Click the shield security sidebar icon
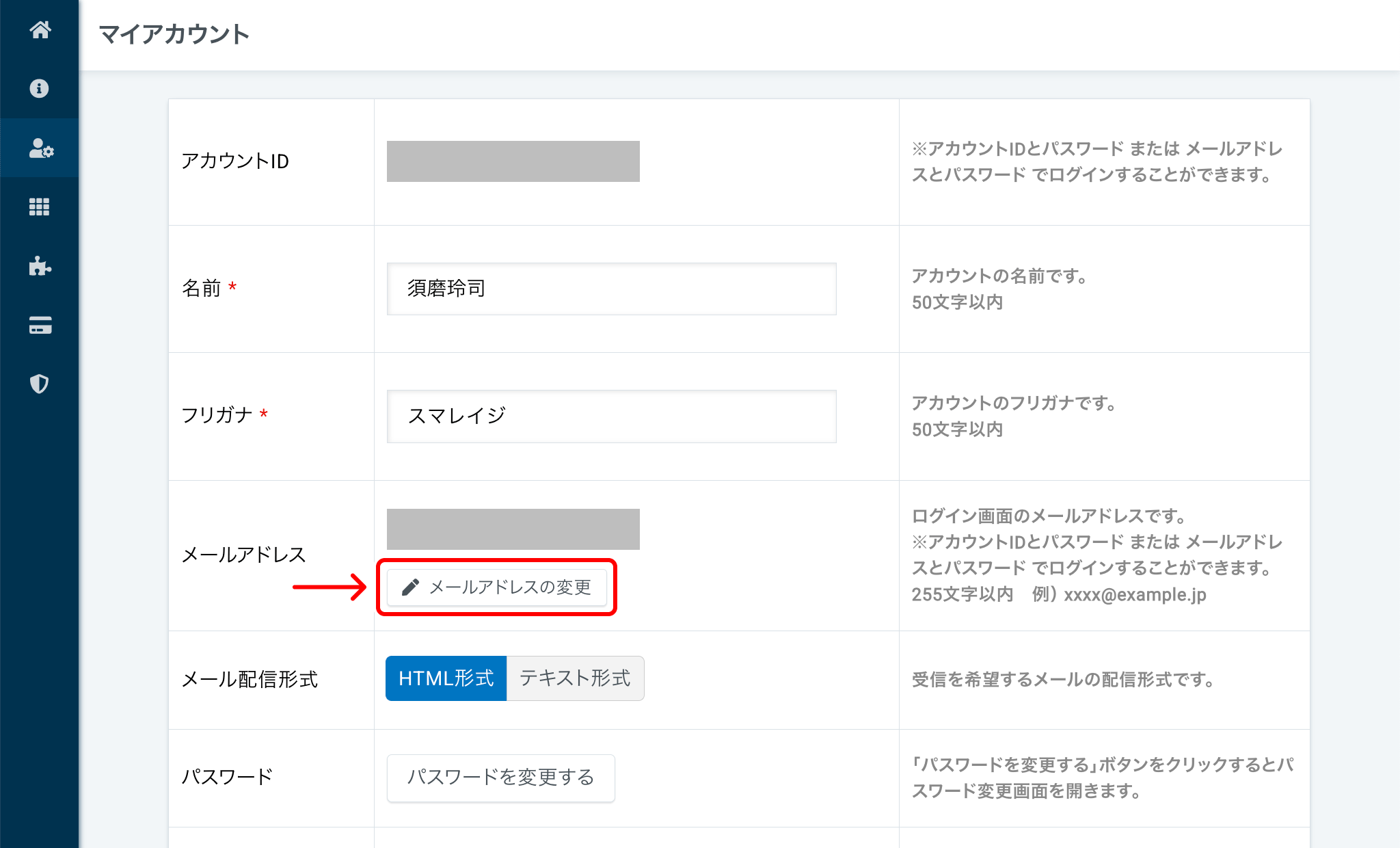This screenshot has width=1400, height=848. pyautogui.click(x=40, y=384)
